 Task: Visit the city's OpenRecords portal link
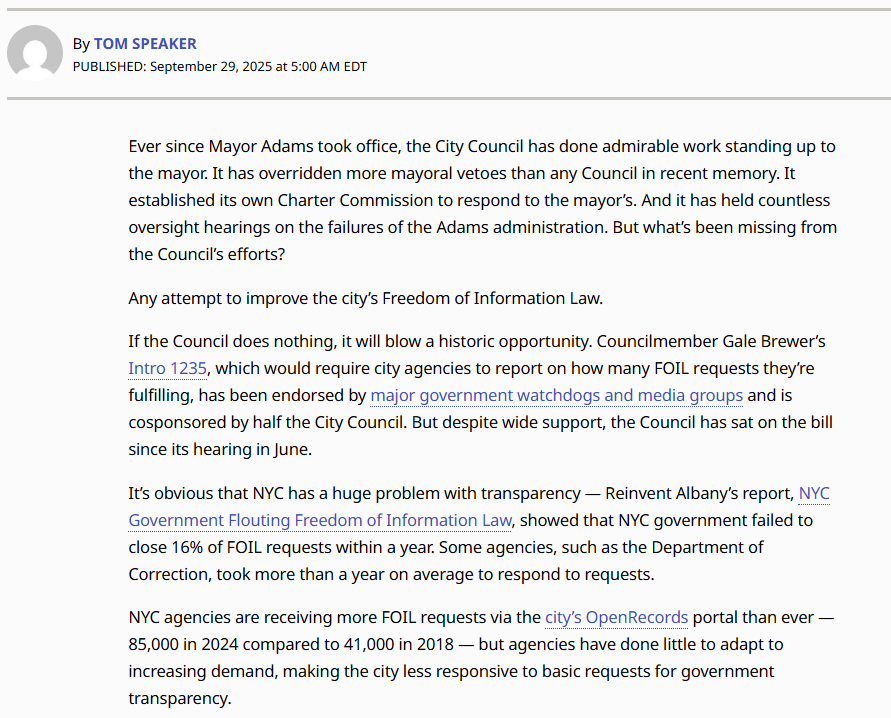[x=616, y=617]
